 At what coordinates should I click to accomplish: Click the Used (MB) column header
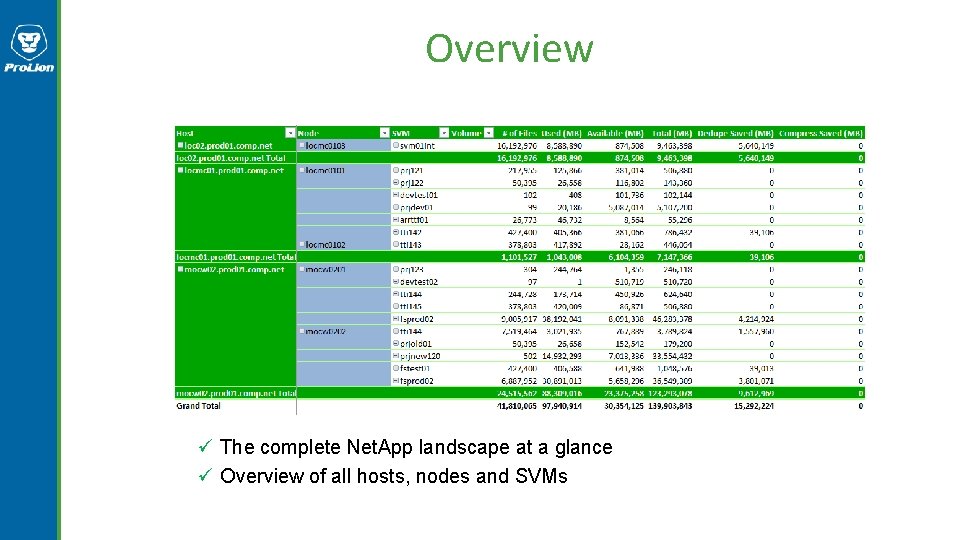561,133
